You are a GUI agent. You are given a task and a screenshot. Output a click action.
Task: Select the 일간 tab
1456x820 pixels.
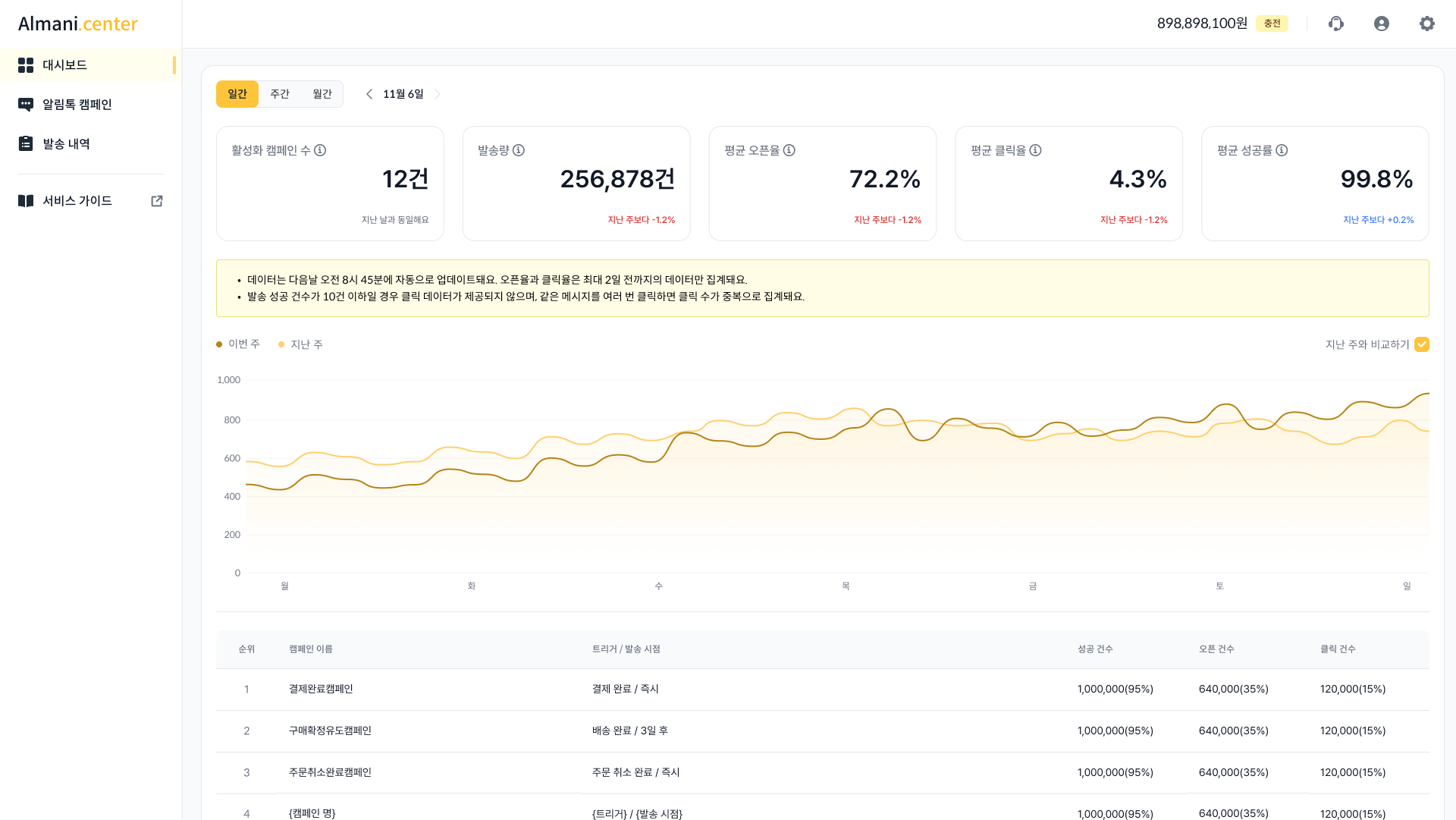tap(237, 94)
